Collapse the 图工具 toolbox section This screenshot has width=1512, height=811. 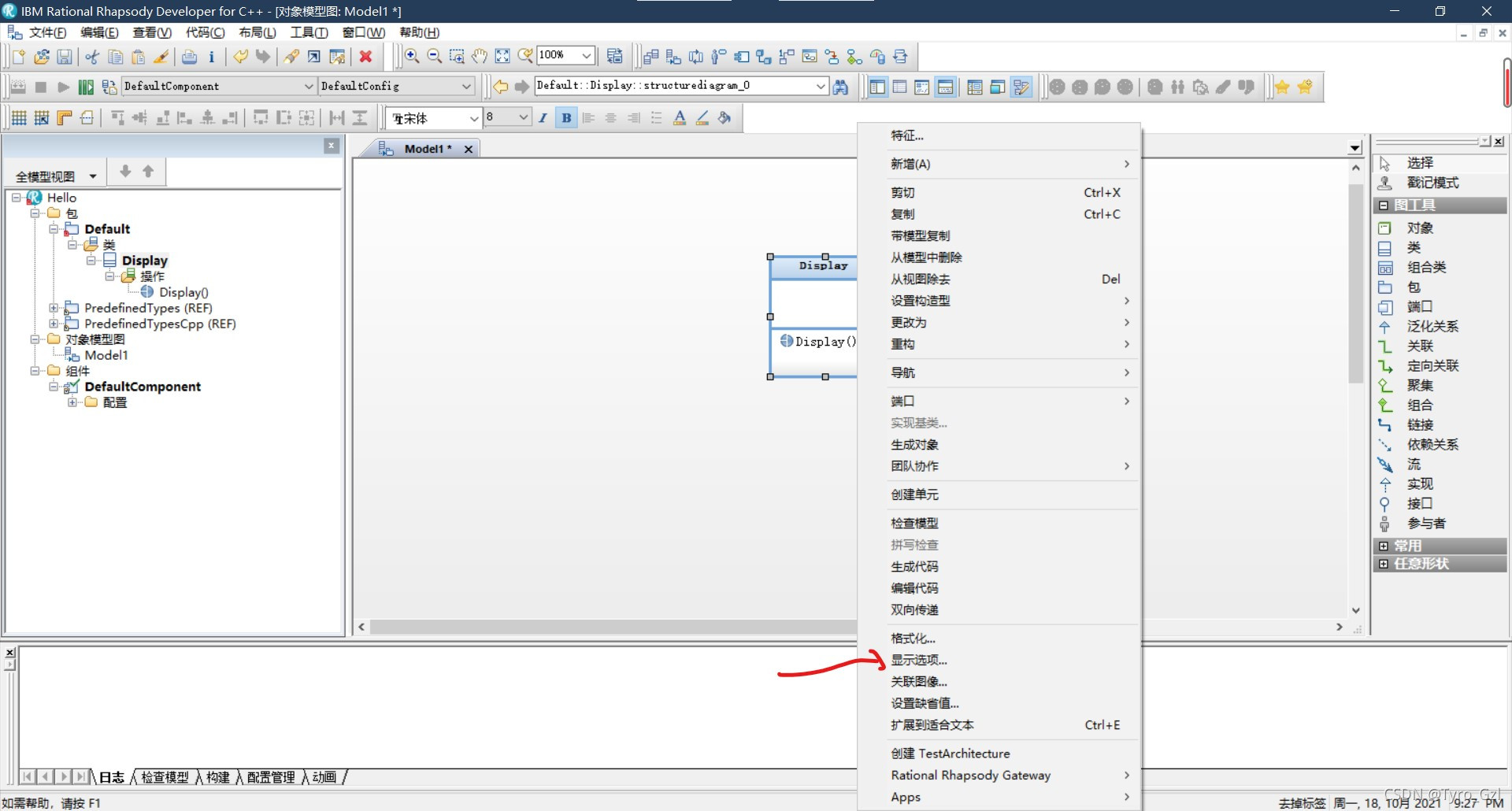[x=1384, y=206]
